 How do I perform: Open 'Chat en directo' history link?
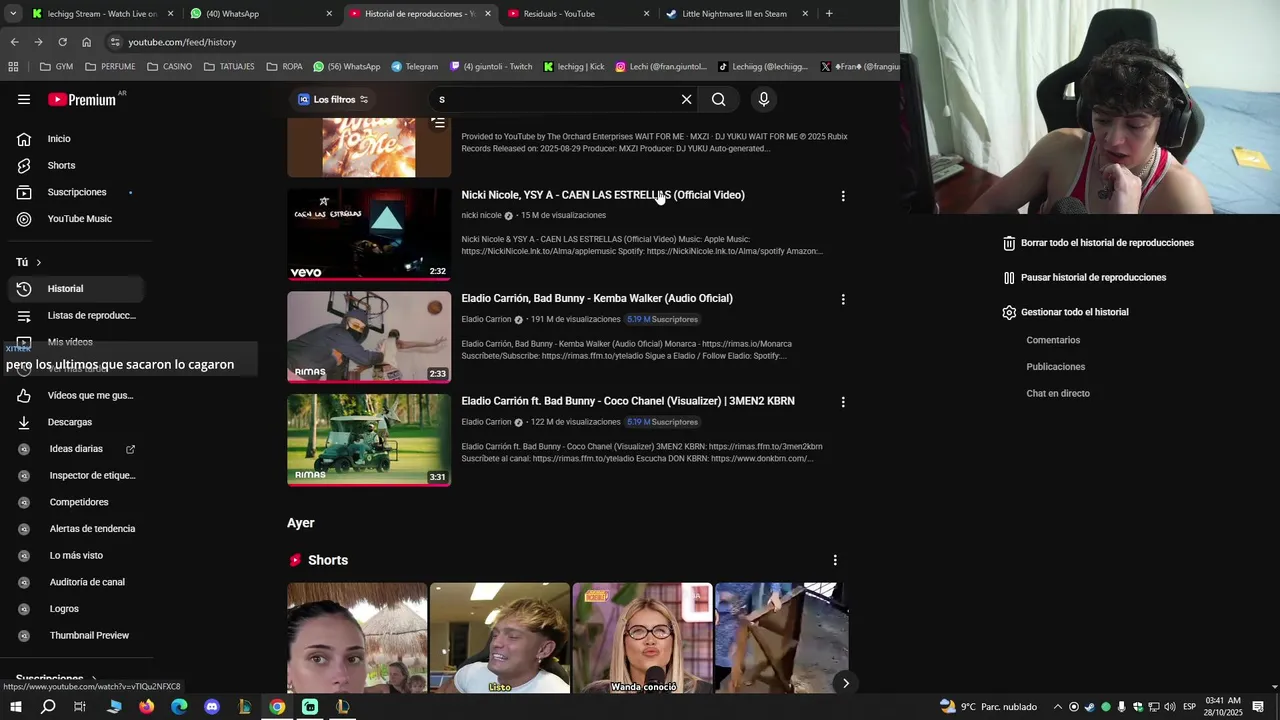(x=1058, y=393)
